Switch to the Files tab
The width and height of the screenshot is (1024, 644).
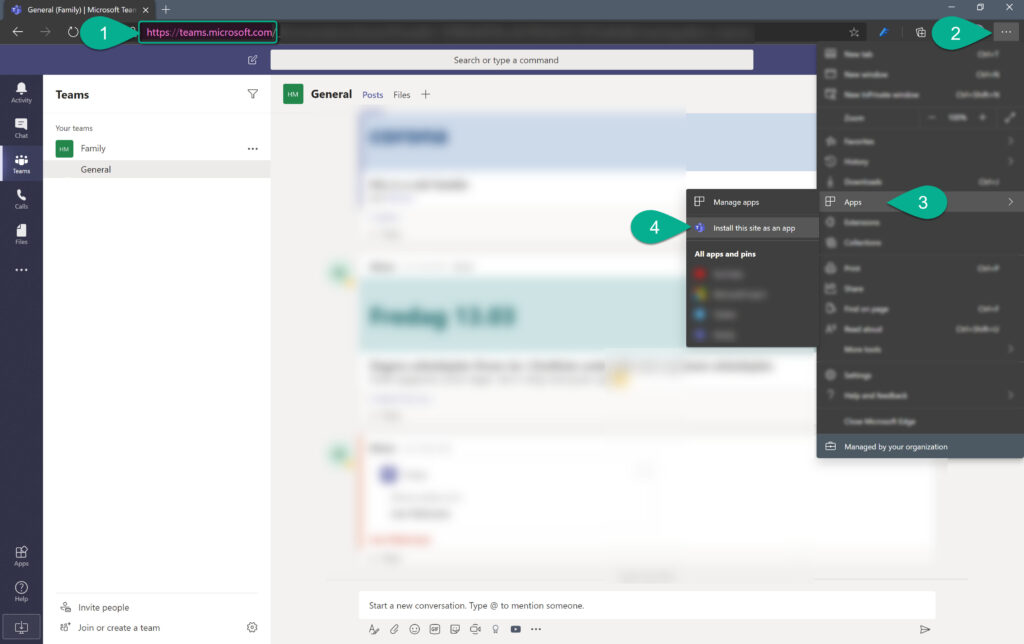(x=402, y=95)
